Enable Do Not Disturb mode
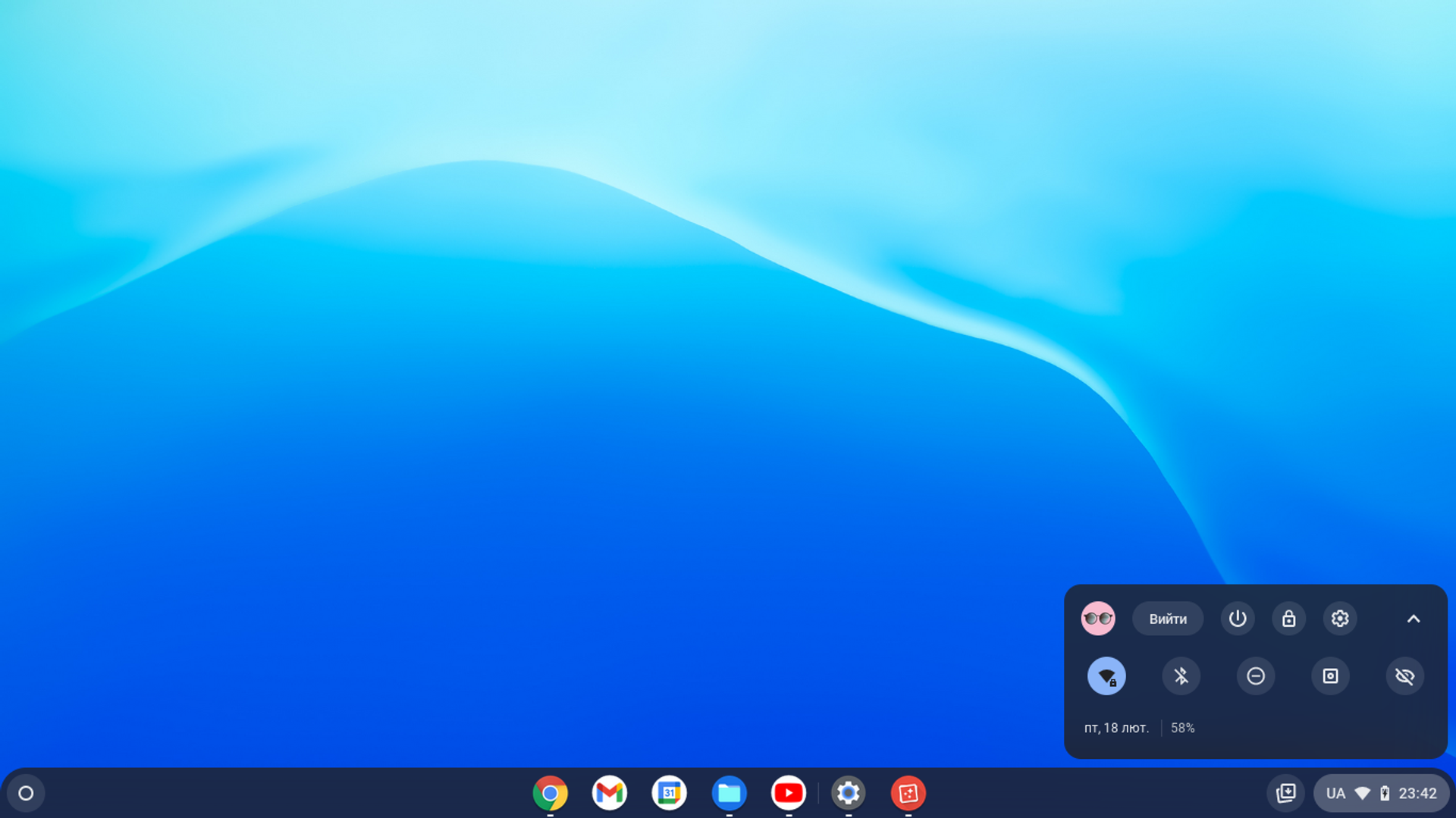Image resolution: width=1456 pixels, height=818 pixels. point(1256,675)
